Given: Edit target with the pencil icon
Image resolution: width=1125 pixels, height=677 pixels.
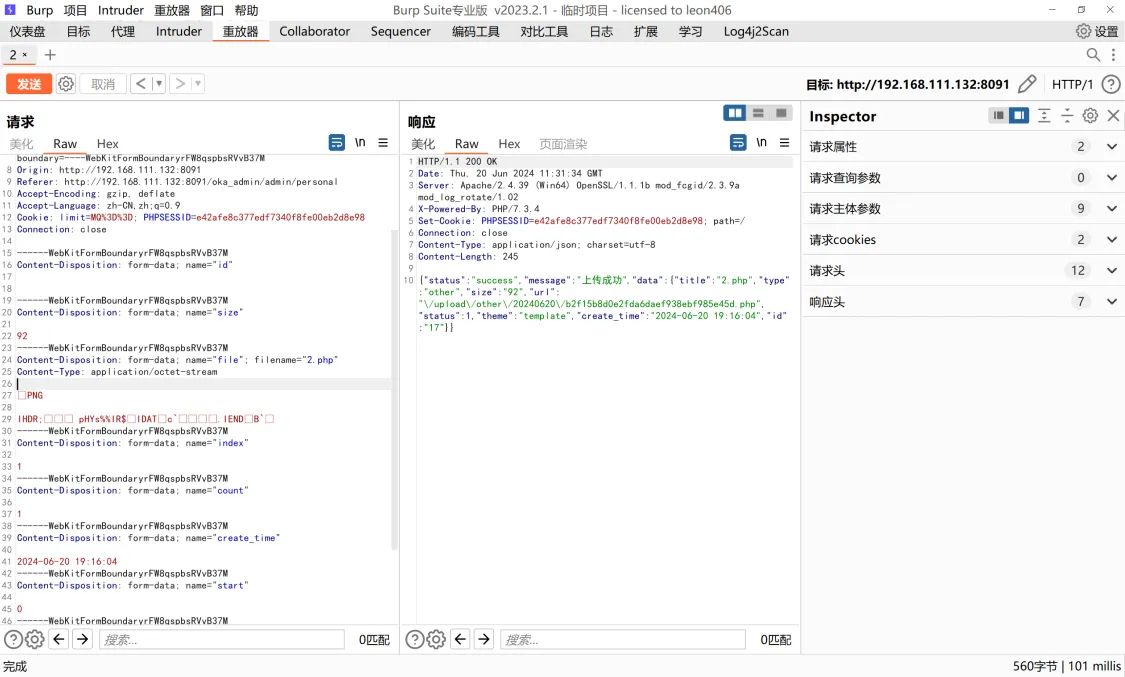Looking at the screenshot, I should click(x=1027, y=84).
